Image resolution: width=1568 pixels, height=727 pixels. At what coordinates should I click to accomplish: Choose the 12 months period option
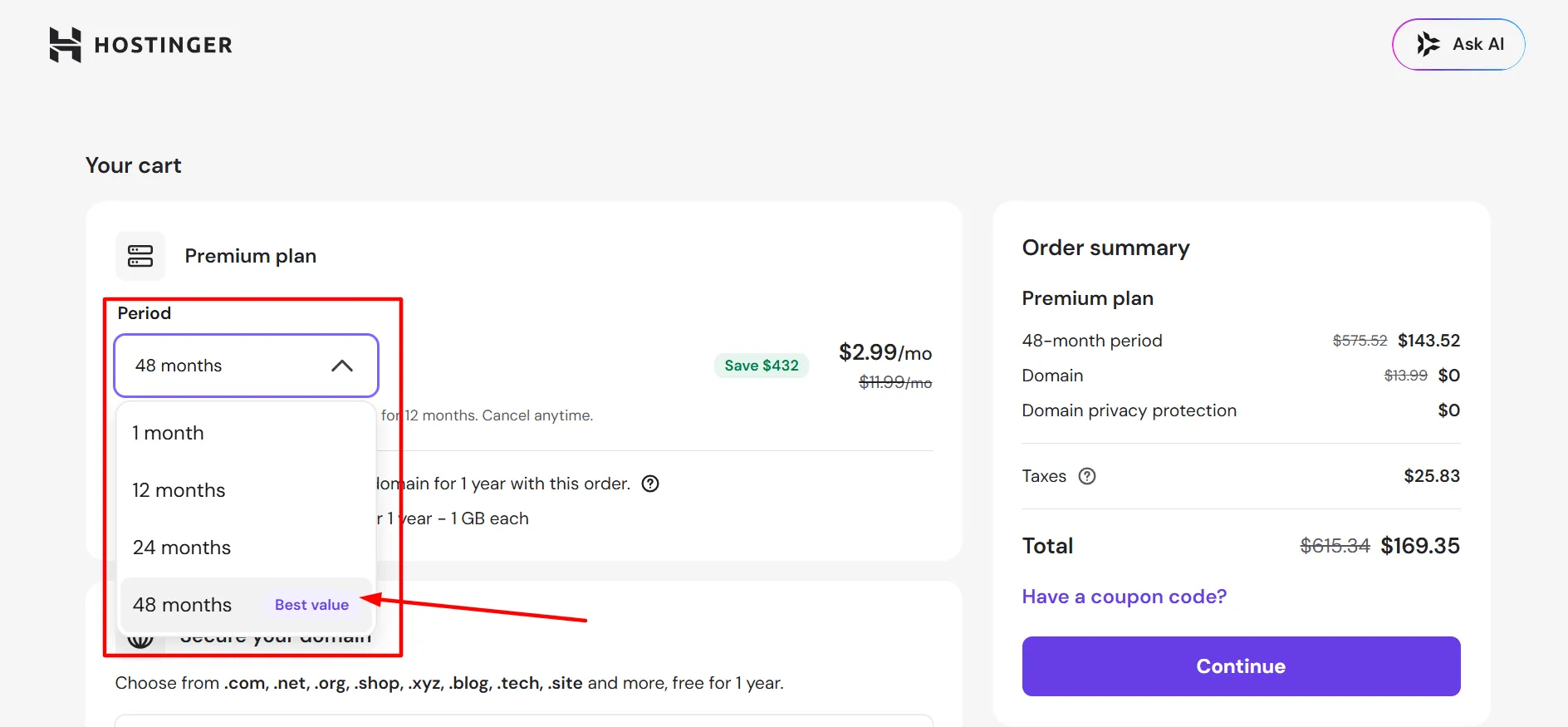(x=246, y=490)
